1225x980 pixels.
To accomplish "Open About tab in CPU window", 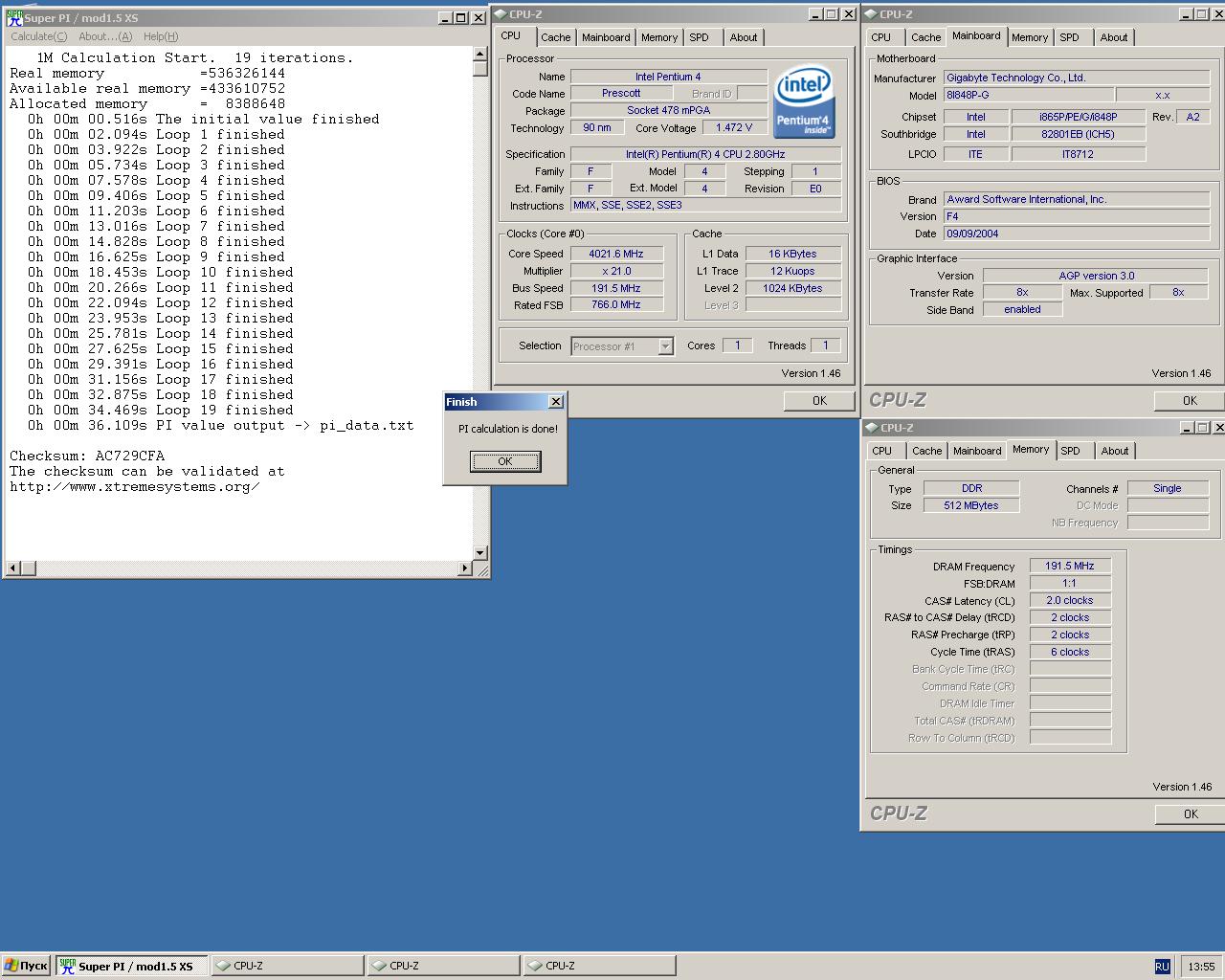I will 744,37.
